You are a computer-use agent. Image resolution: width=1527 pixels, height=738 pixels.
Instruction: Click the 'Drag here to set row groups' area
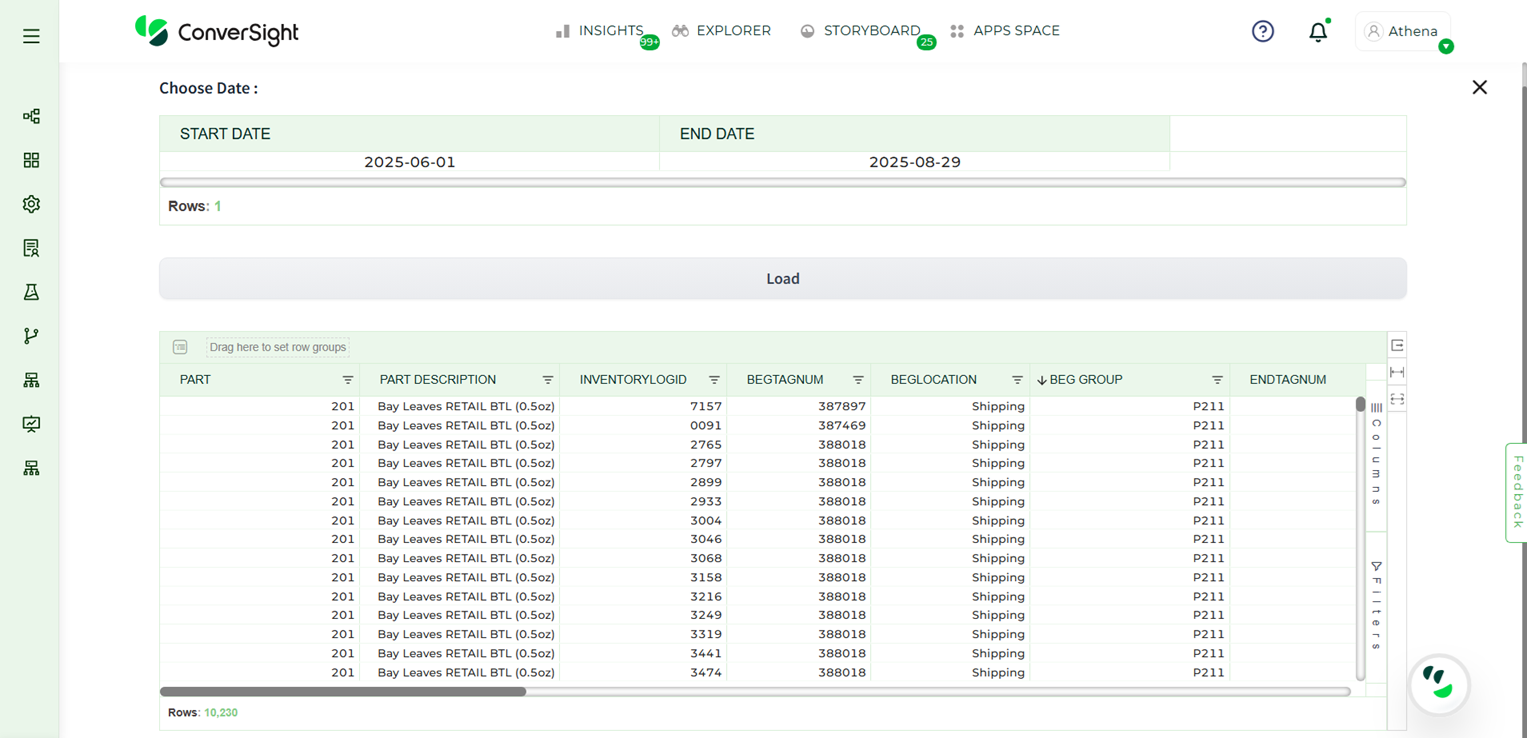click(278, 347)
